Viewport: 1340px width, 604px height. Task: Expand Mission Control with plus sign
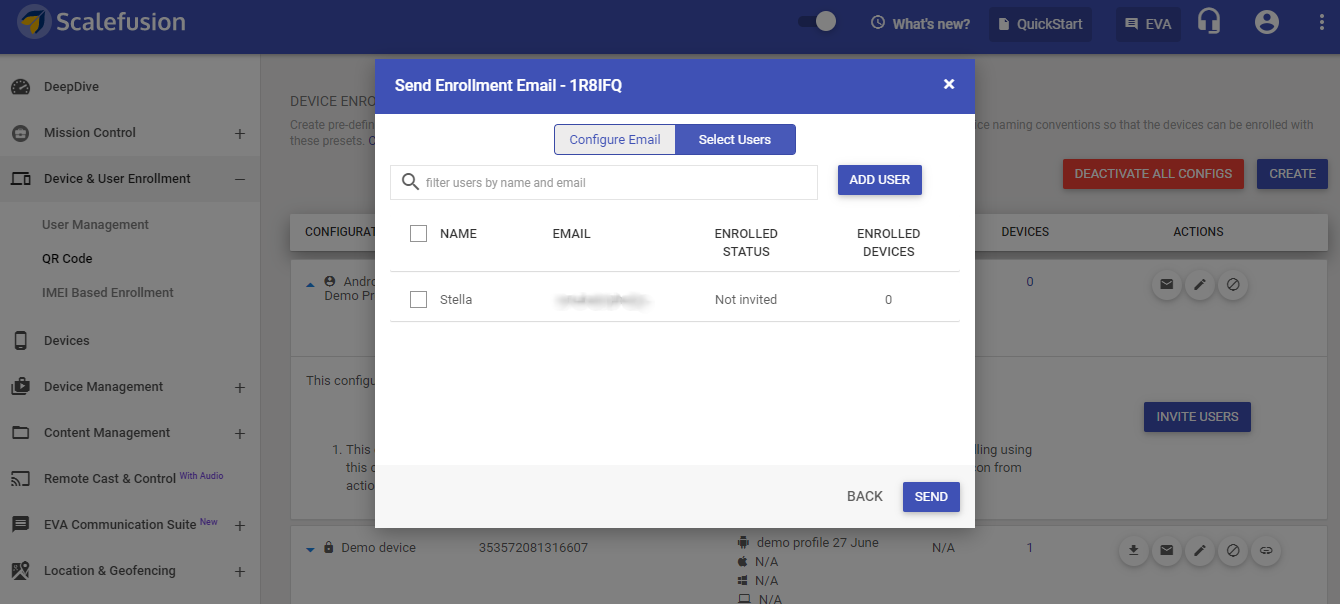pyautogui.click(x=240, y=133)
